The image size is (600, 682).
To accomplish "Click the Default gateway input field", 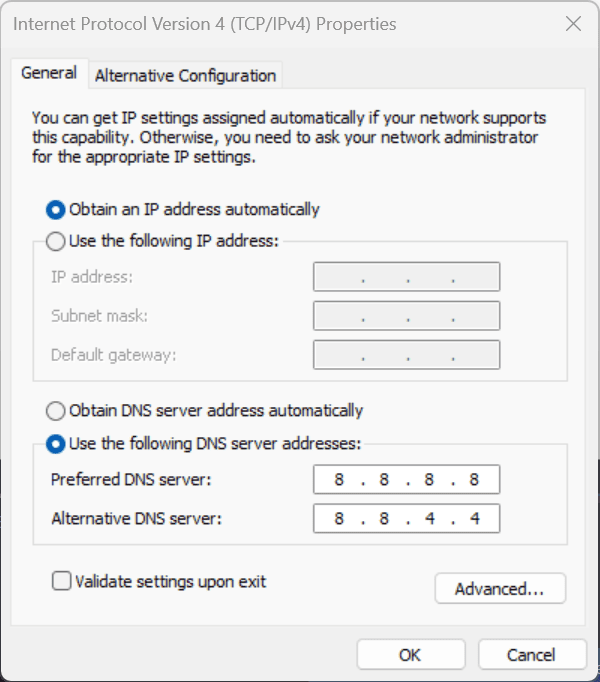I will point(406,355).
